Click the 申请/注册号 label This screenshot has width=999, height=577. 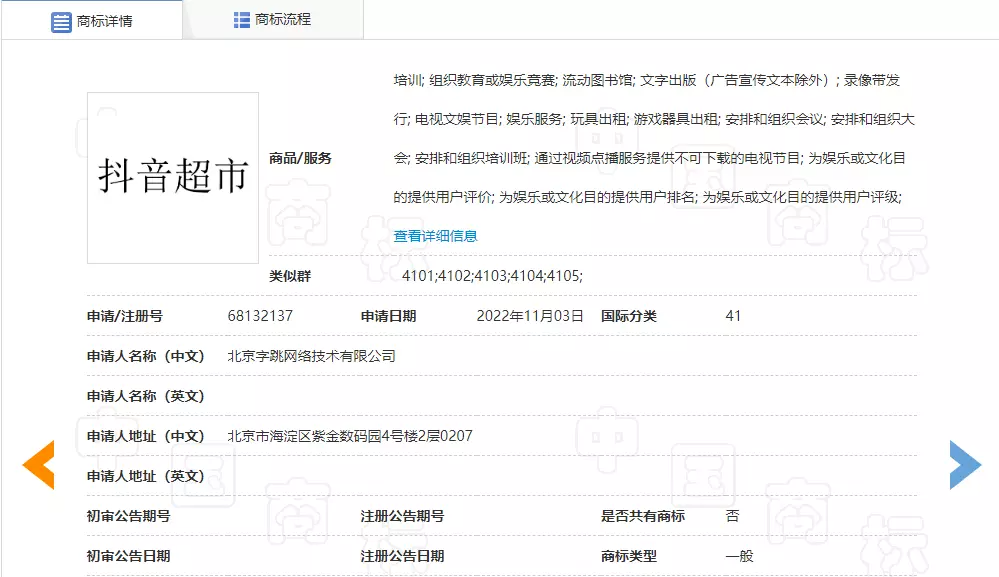click(125, 316)
